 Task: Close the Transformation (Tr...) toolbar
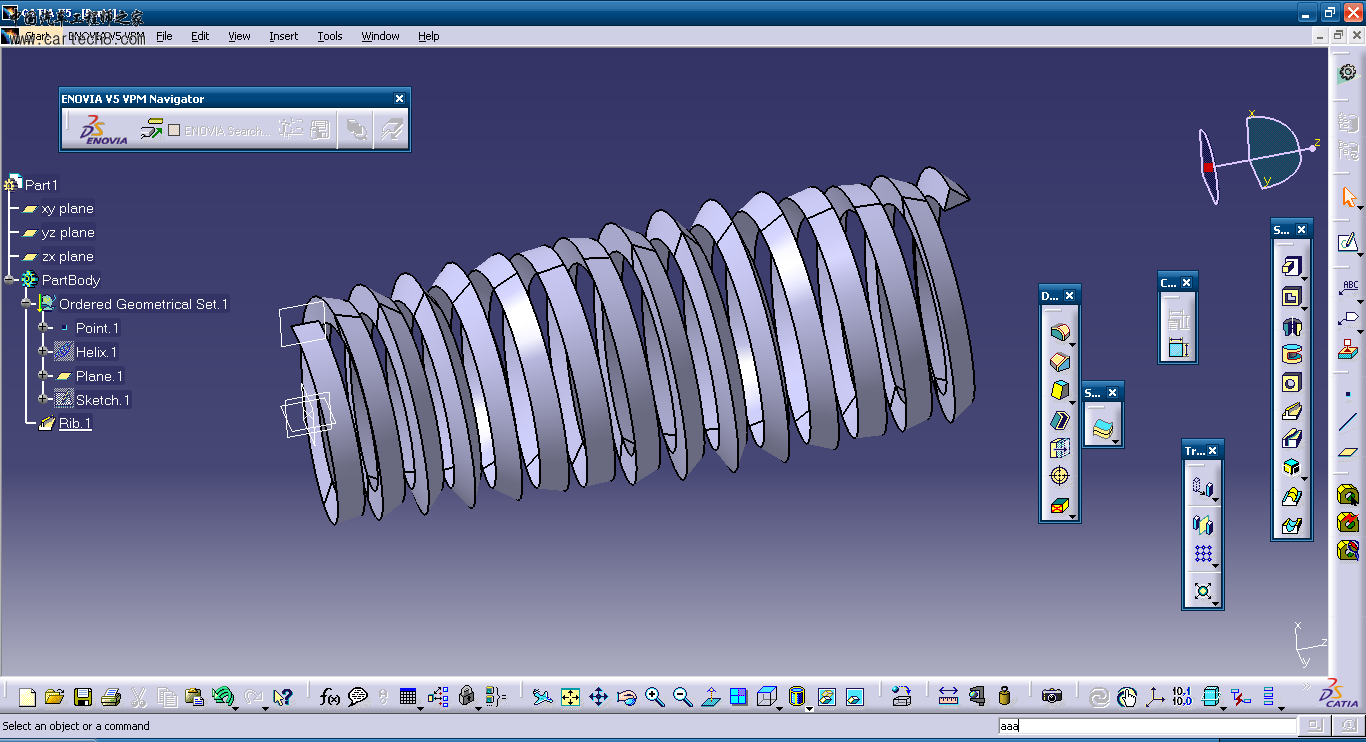pos(1212,451)
